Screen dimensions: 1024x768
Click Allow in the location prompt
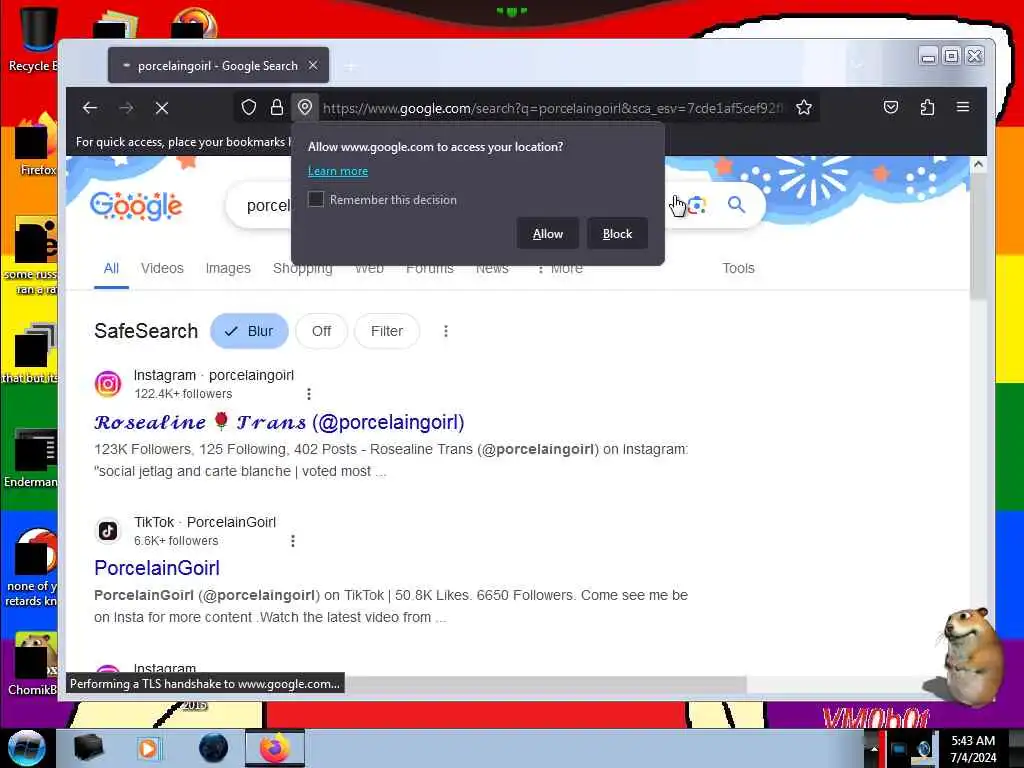pos(547,234)
